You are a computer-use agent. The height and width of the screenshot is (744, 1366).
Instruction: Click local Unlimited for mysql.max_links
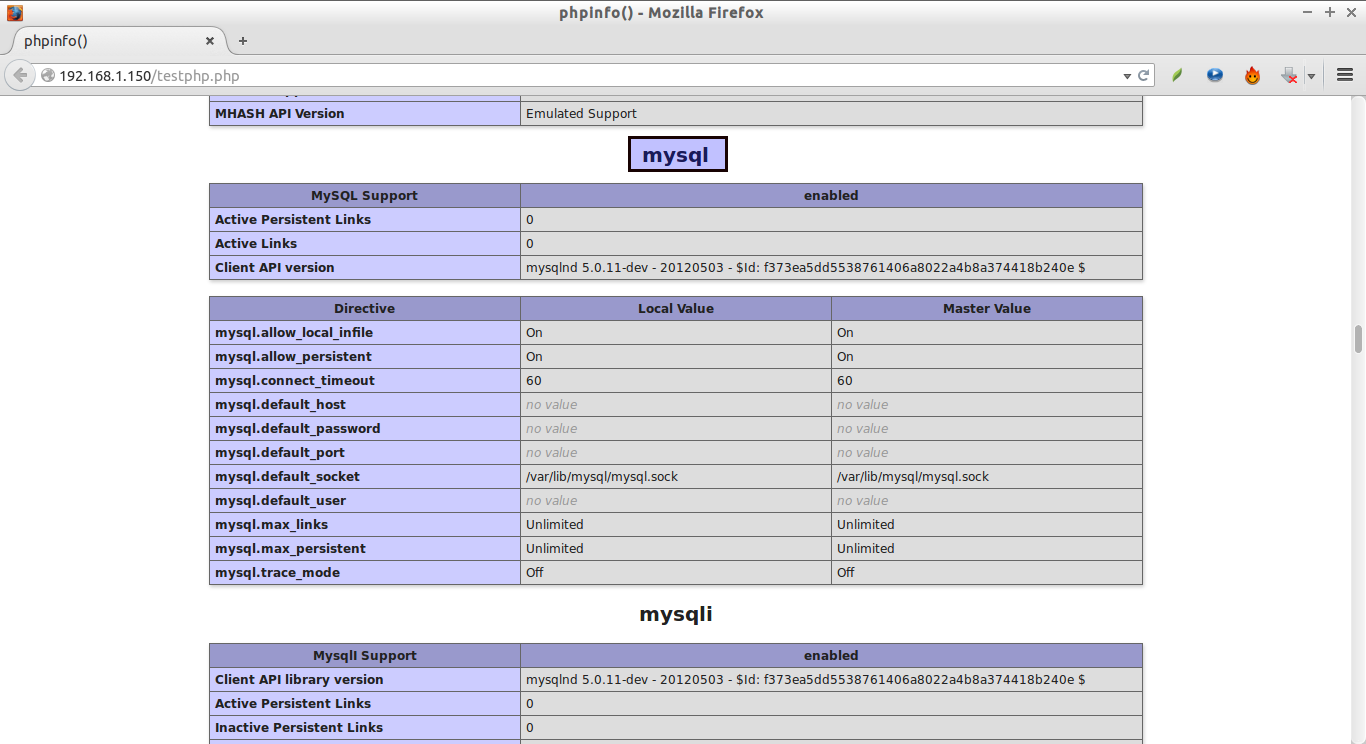pos(554,525)
